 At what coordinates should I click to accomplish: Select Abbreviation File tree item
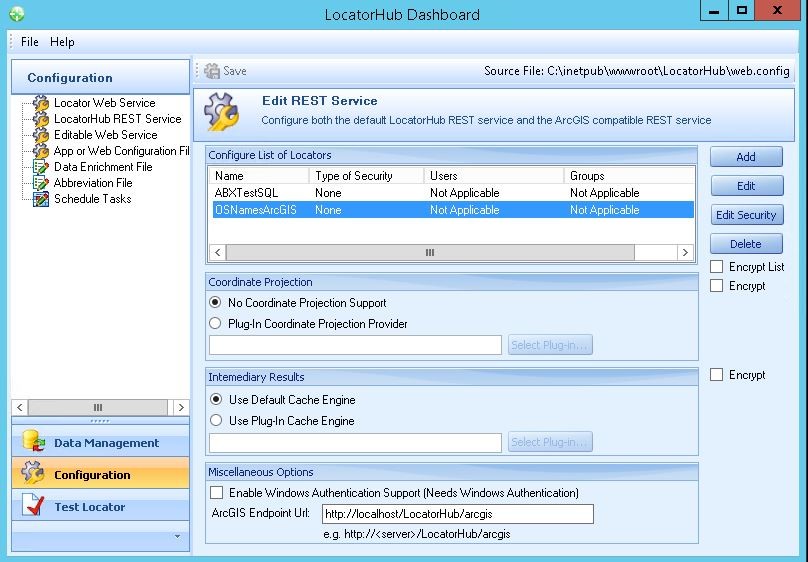[x=93, y=183]
